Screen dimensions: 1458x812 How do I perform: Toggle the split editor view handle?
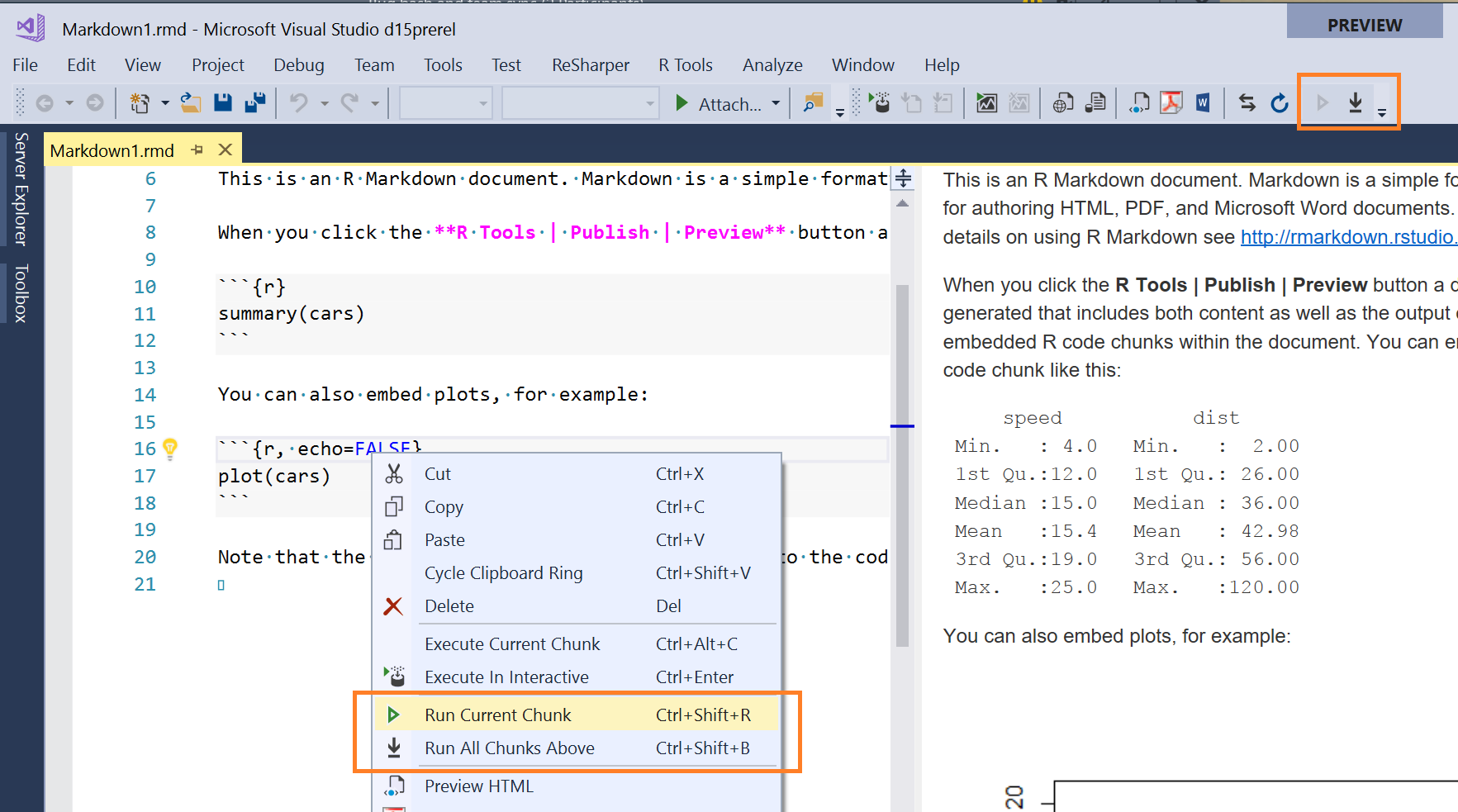point(903,178)
